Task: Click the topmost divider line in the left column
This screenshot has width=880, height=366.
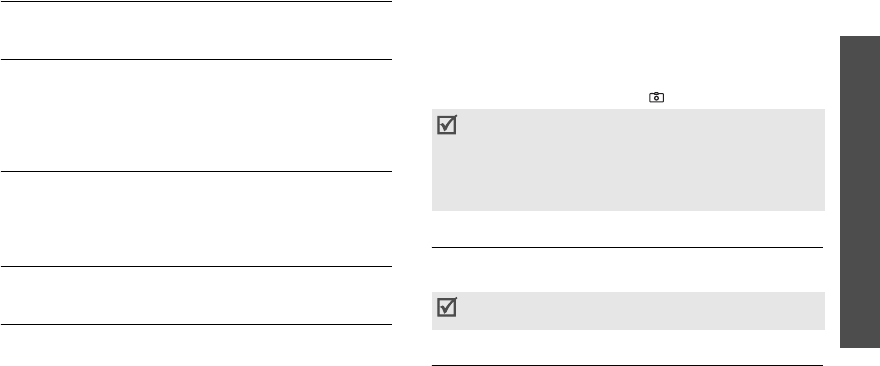Action: pos(196,2)
